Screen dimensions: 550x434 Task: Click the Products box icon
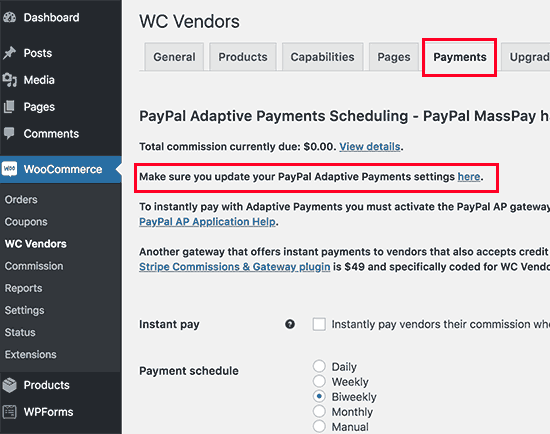(9, 385)
